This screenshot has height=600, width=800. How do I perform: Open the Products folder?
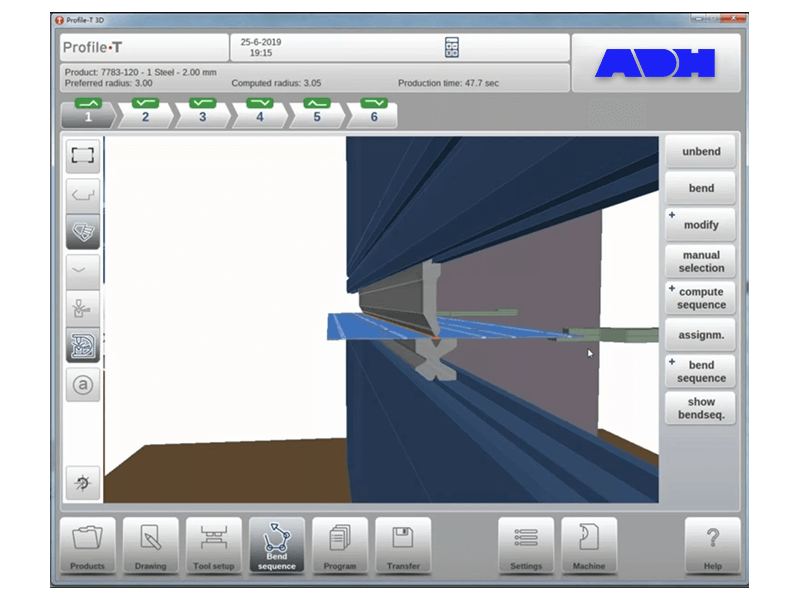click(x=88, y=545)
